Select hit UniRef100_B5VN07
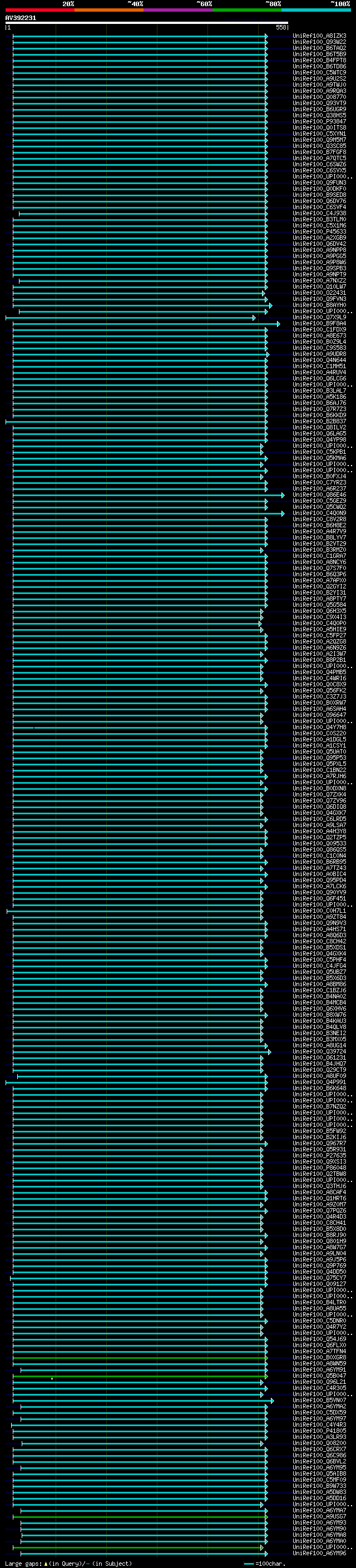This screenshot has height=1568, width=356. click(319, 1400)
